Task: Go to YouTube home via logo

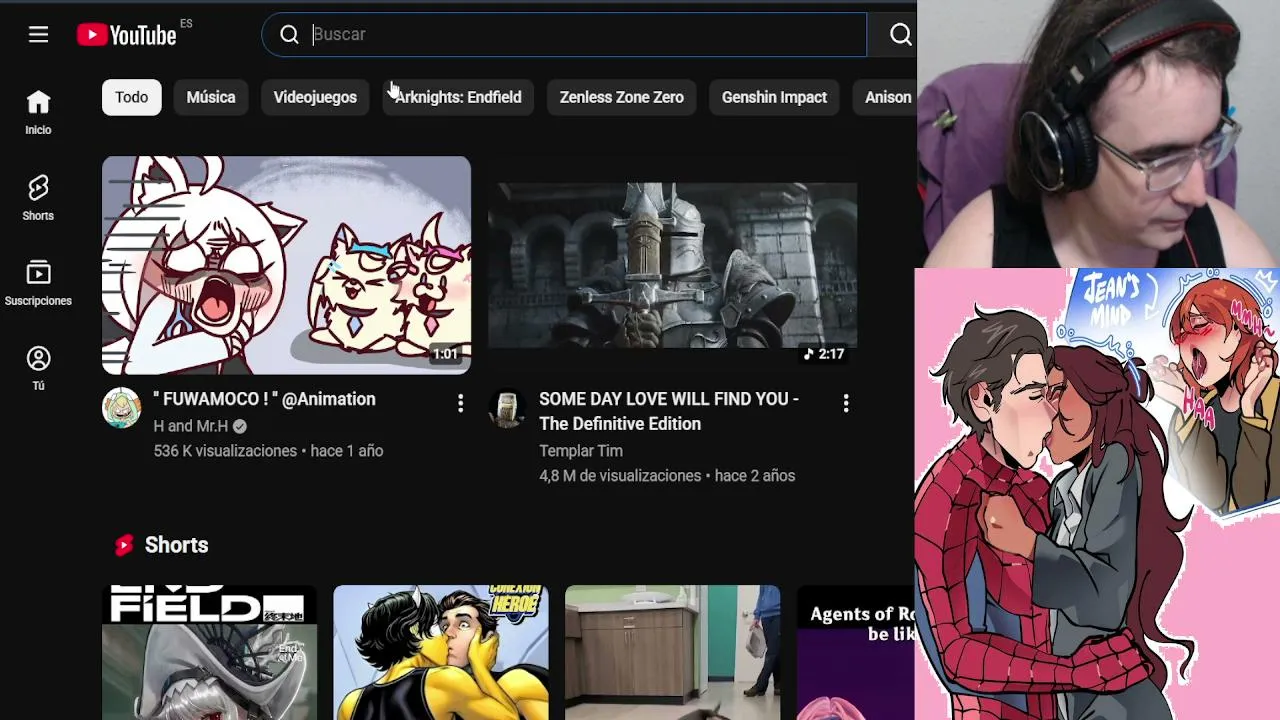Action: [127, 35]
